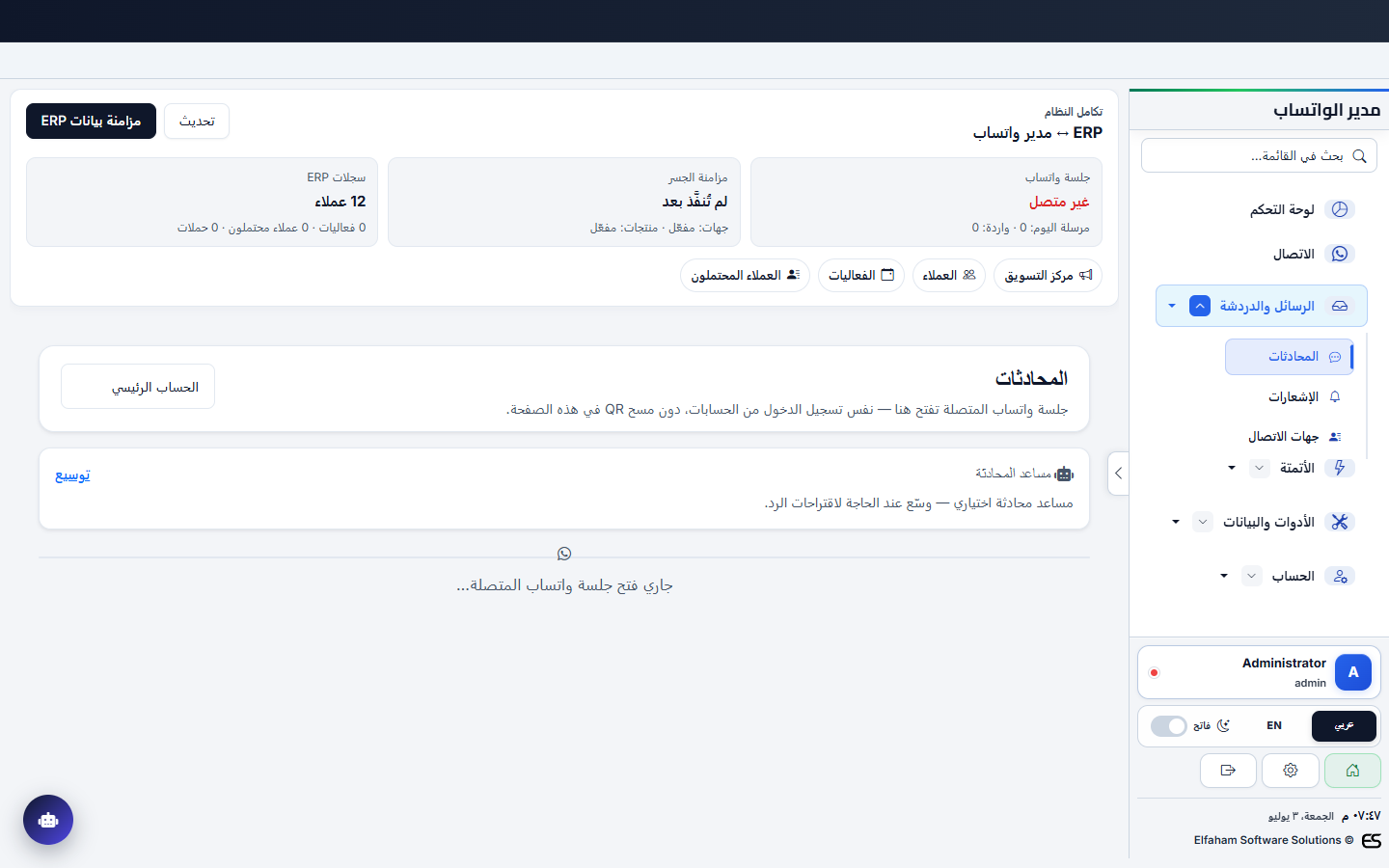Open the floating chatbot robot button
This screenshot has height=868, width=1389.
coord(48,820)
